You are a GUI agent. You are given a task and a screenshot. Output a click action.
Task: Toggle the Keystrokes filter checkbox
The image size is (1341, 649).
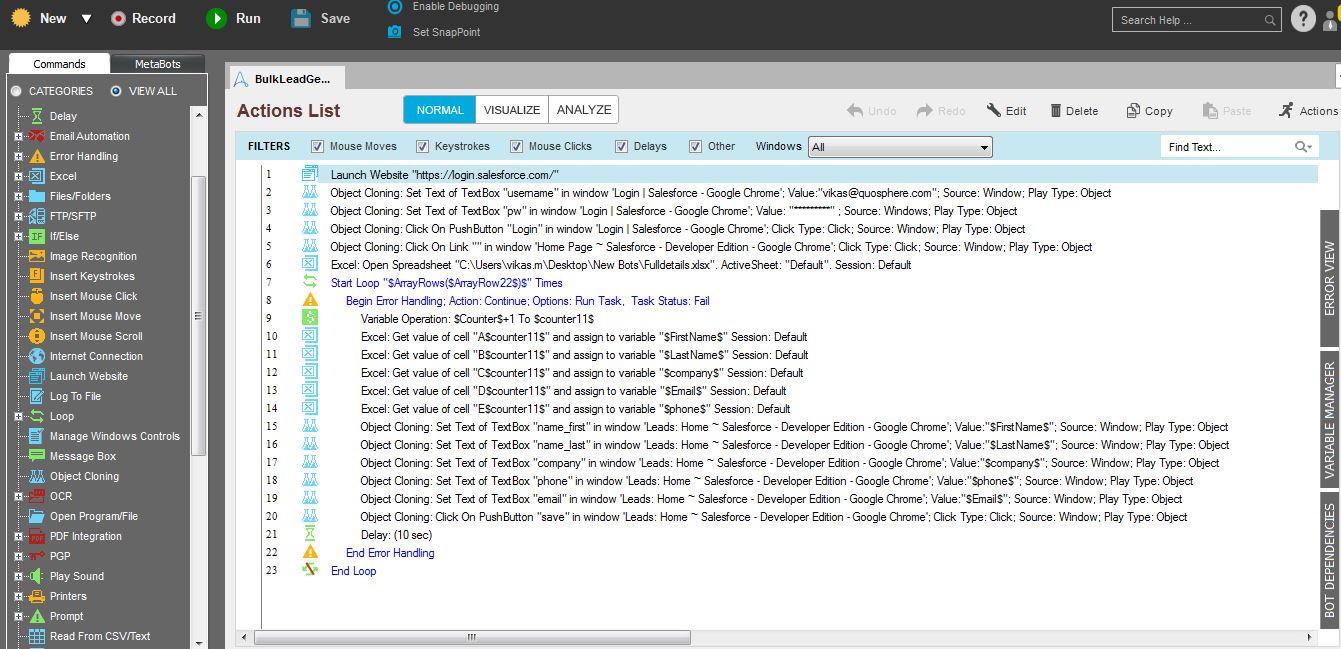tap(423, 146)
